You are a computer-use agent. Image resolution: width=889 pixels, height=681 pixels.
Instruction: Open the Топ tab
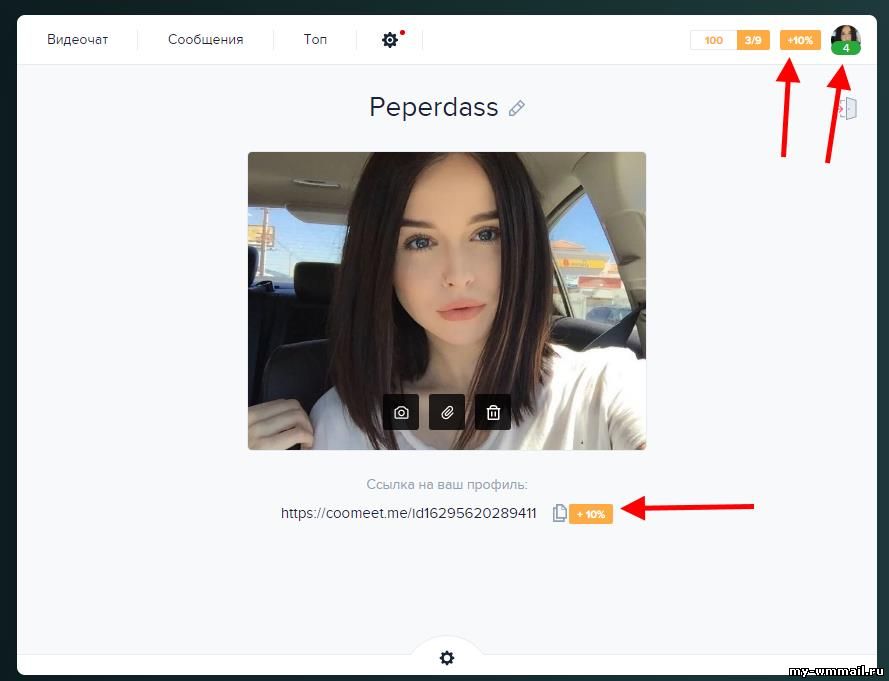315,40
